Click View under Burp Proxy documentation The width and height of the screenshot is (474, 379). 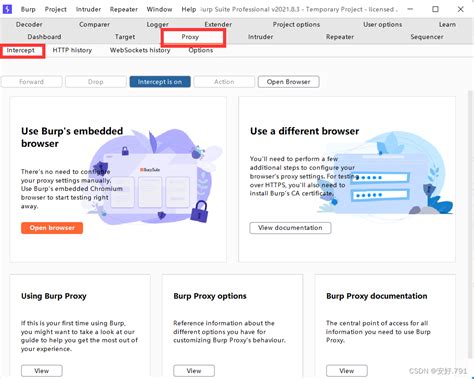347,371
